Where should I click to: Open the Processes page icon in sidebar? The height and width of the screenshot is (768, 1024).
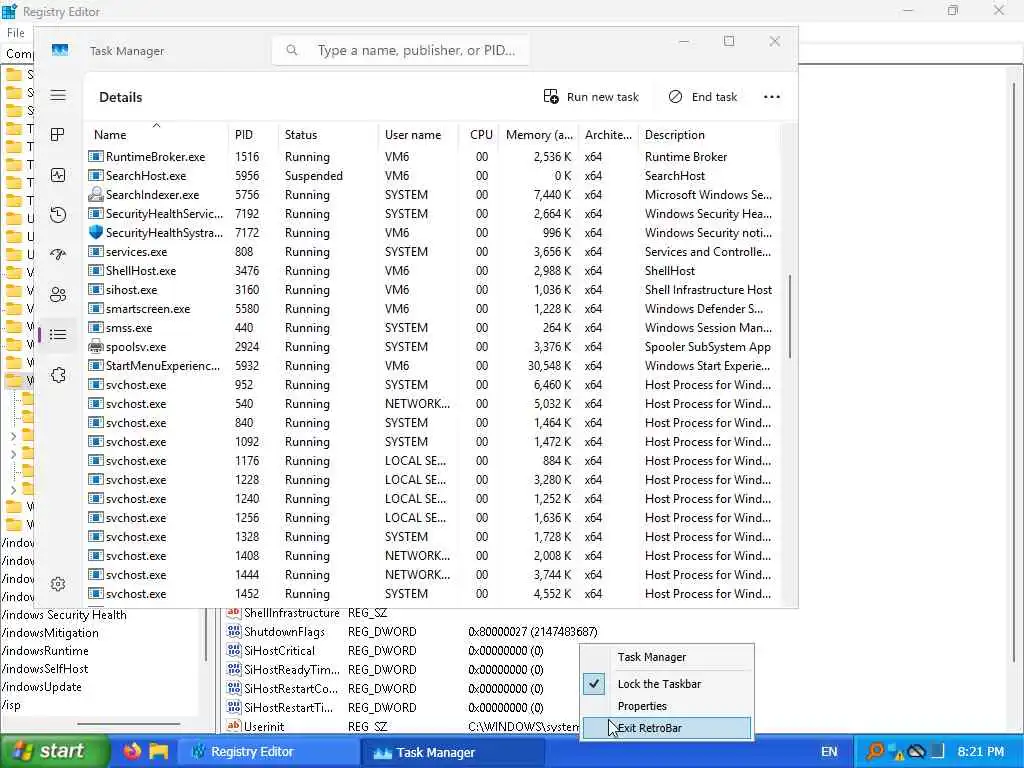pyautogui.click(x=58, y=135)
